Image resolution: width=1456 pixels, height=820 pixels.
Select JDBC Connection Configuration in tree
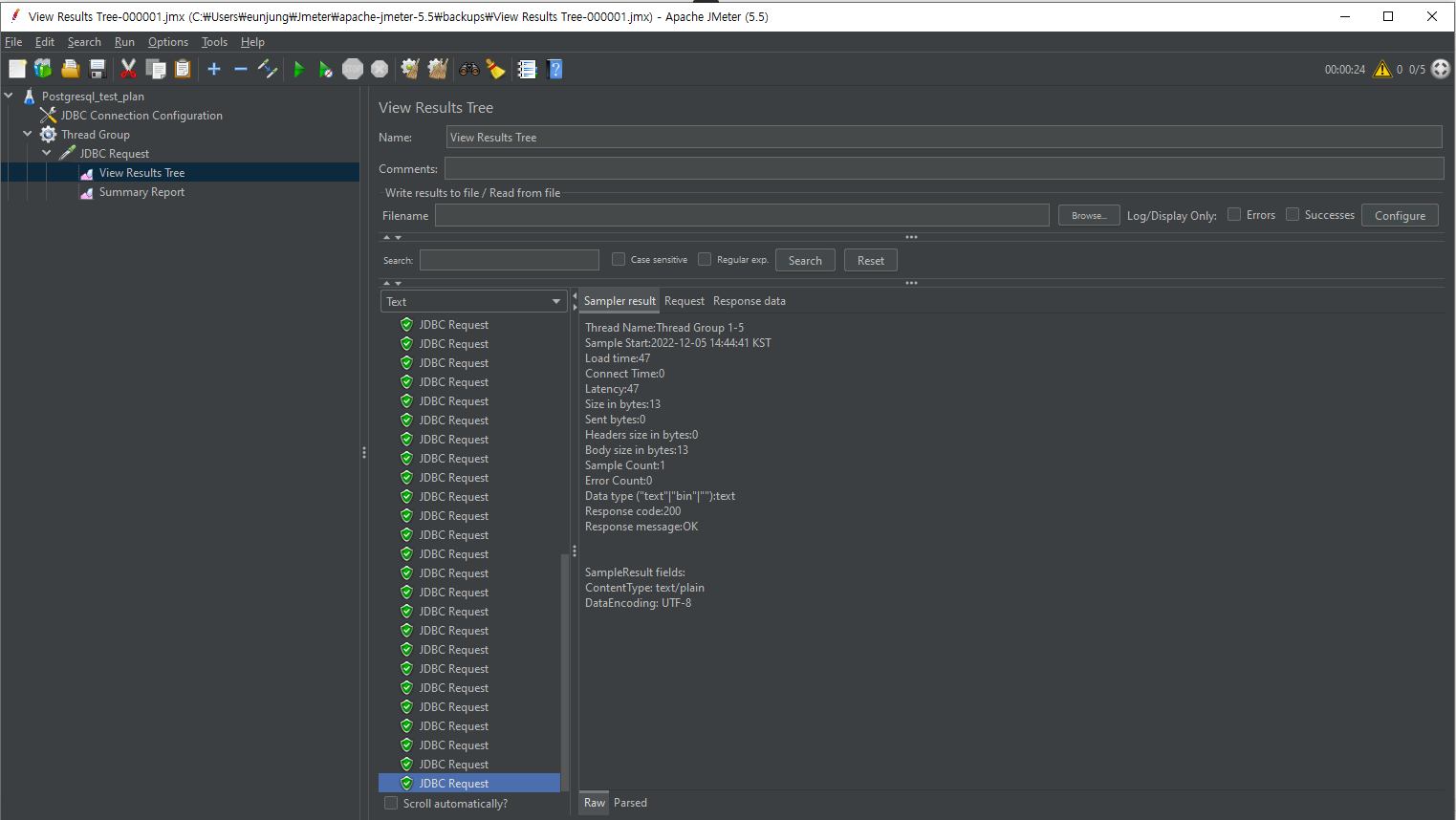pos(141,116)
